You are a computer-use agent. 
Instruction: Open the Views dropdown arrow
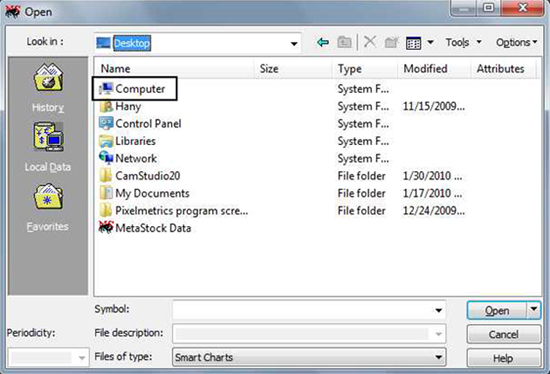point(430,42)
